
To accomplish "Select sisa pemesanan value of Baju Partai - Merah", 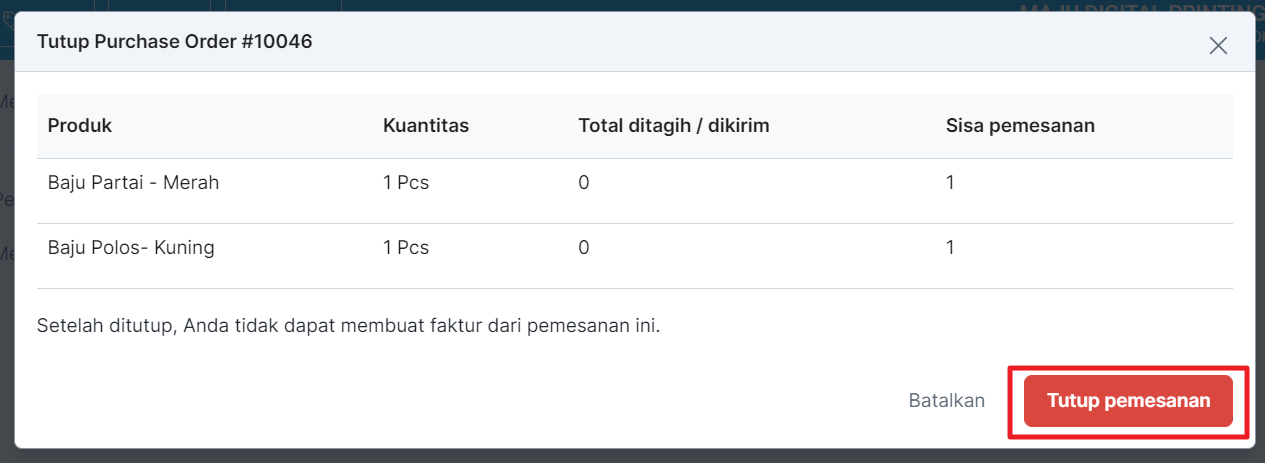I will click(x=951, y=183).
